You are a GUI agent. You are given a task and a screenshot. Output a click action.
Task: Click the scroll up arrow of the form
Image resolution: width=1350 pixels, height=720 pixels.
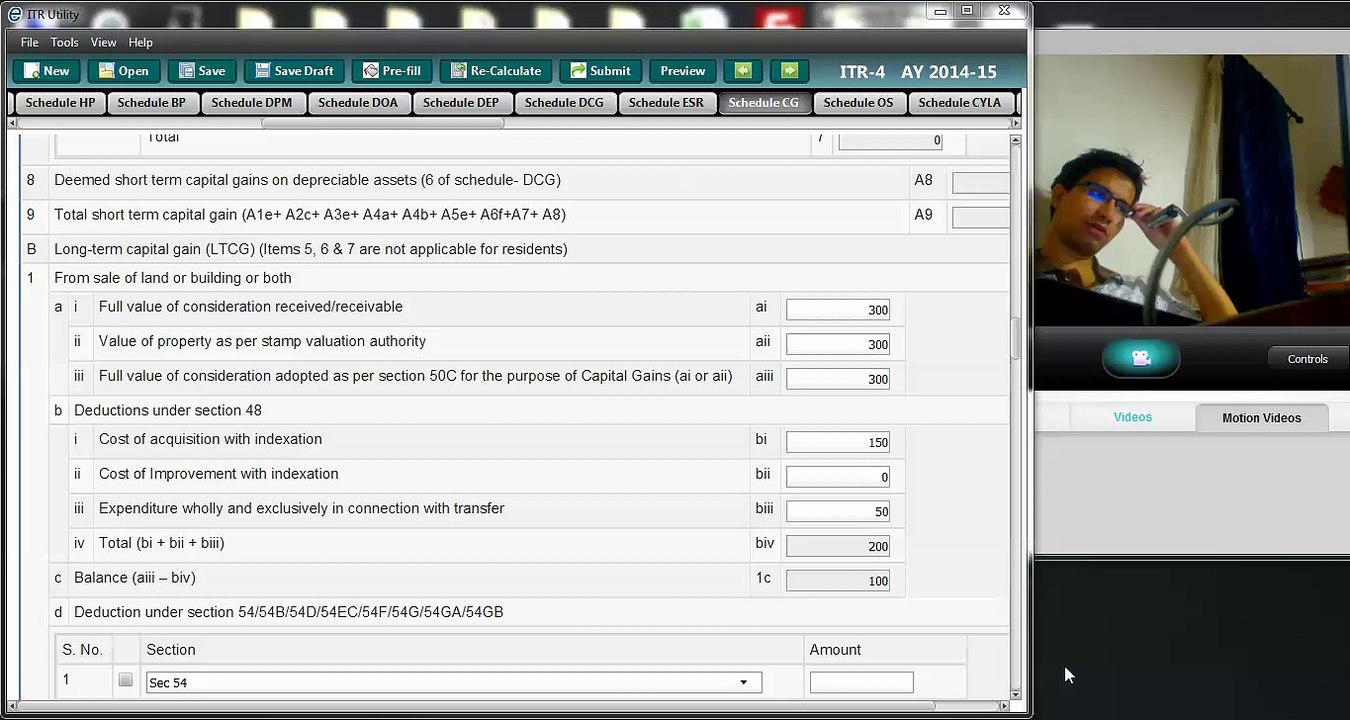pos(1016,142)
